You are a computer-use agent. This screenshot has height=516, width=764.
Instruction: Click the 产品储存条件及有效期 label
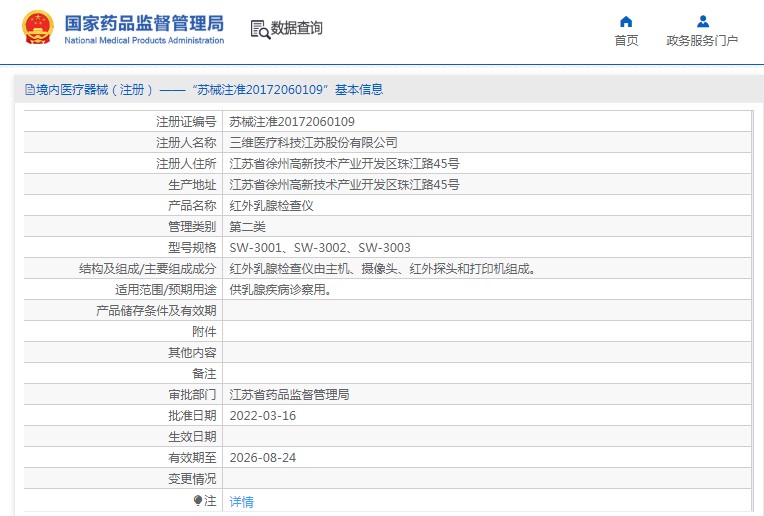click(156, 310)
